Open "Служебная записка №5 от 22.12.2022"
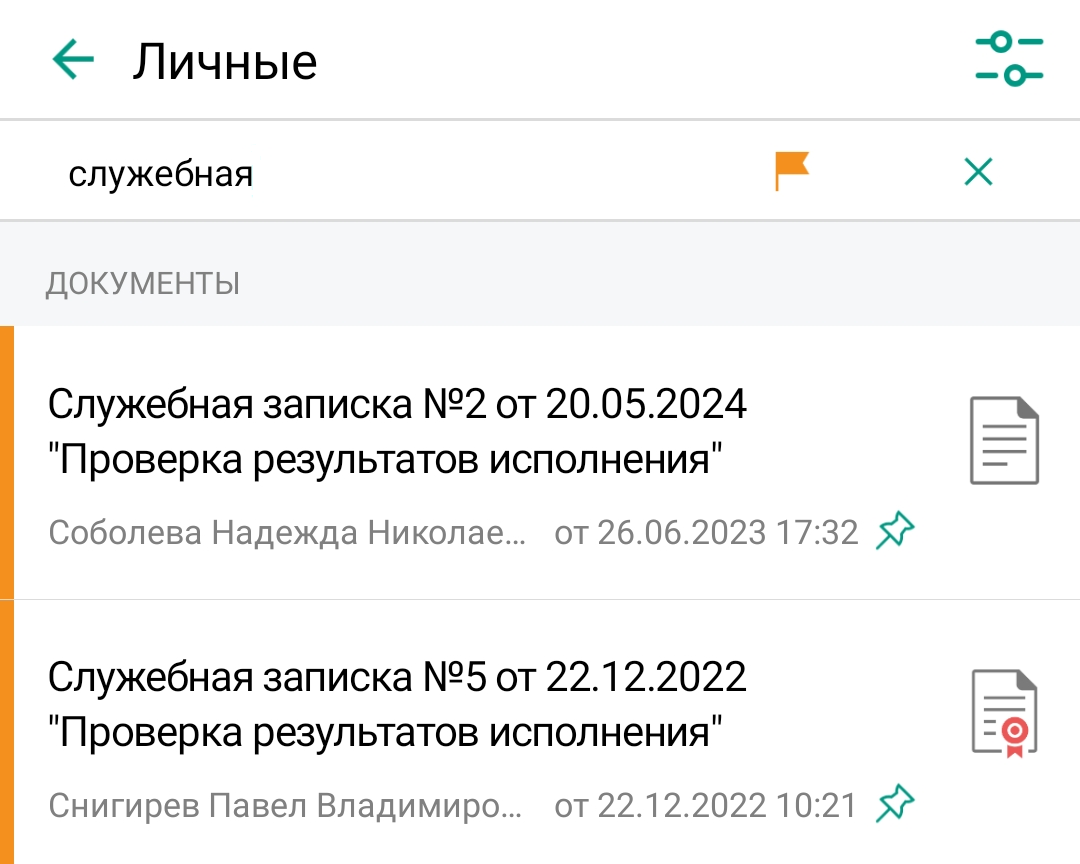This screenshot has height=864, width=1080. (397, 678)
